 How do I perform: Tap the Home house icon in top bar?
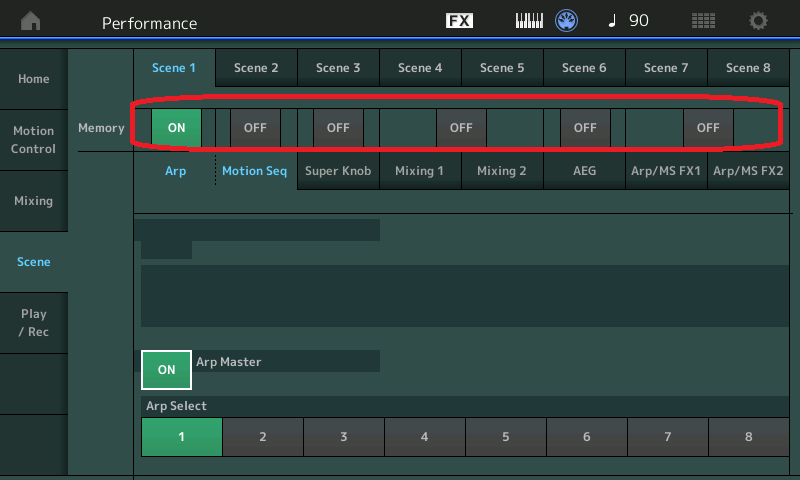coord(32,21)
